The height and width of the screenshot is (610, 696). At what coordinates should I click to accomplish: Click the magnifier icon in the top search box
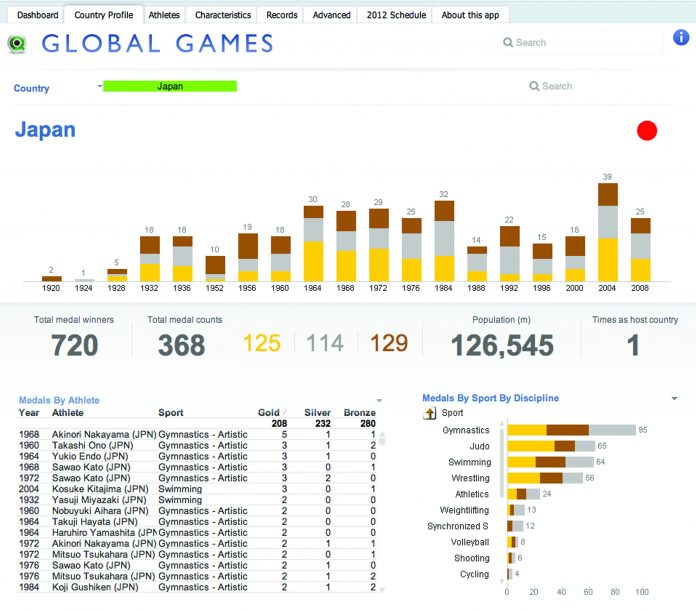[x=508, y=43]
